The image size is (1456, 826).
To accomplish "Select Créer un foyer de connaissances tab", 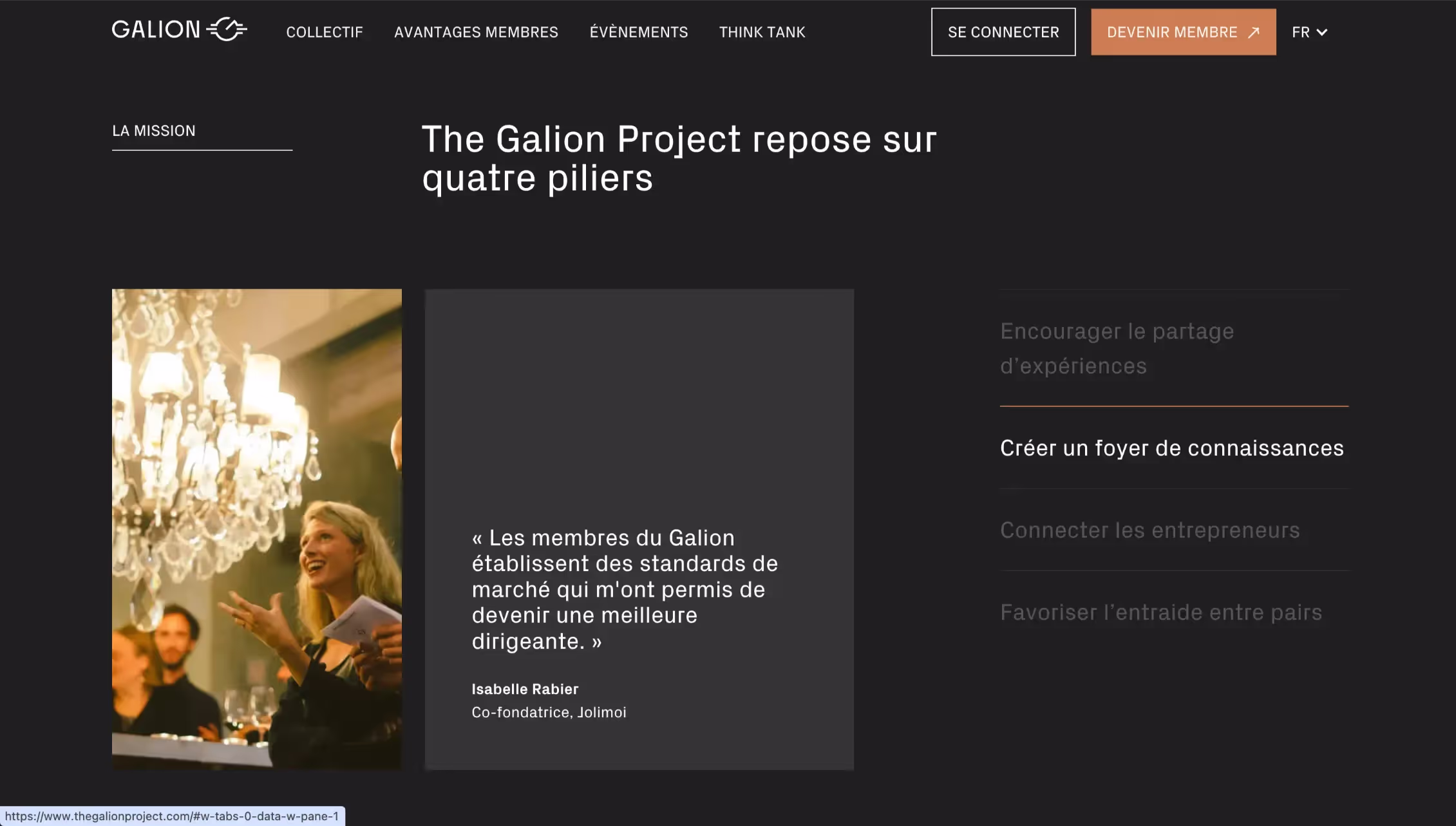I will point(1174,448).
